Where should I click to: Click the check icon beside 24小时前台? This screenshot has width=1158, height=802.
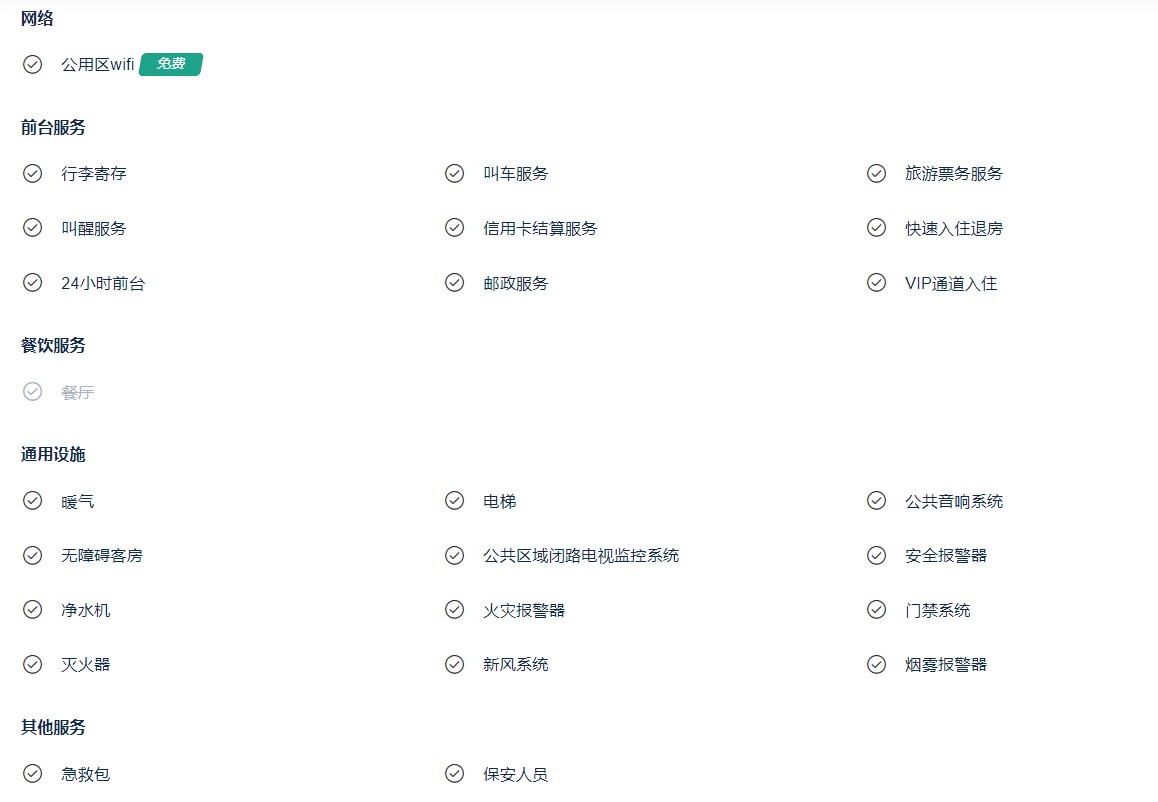tap(32, 283)
